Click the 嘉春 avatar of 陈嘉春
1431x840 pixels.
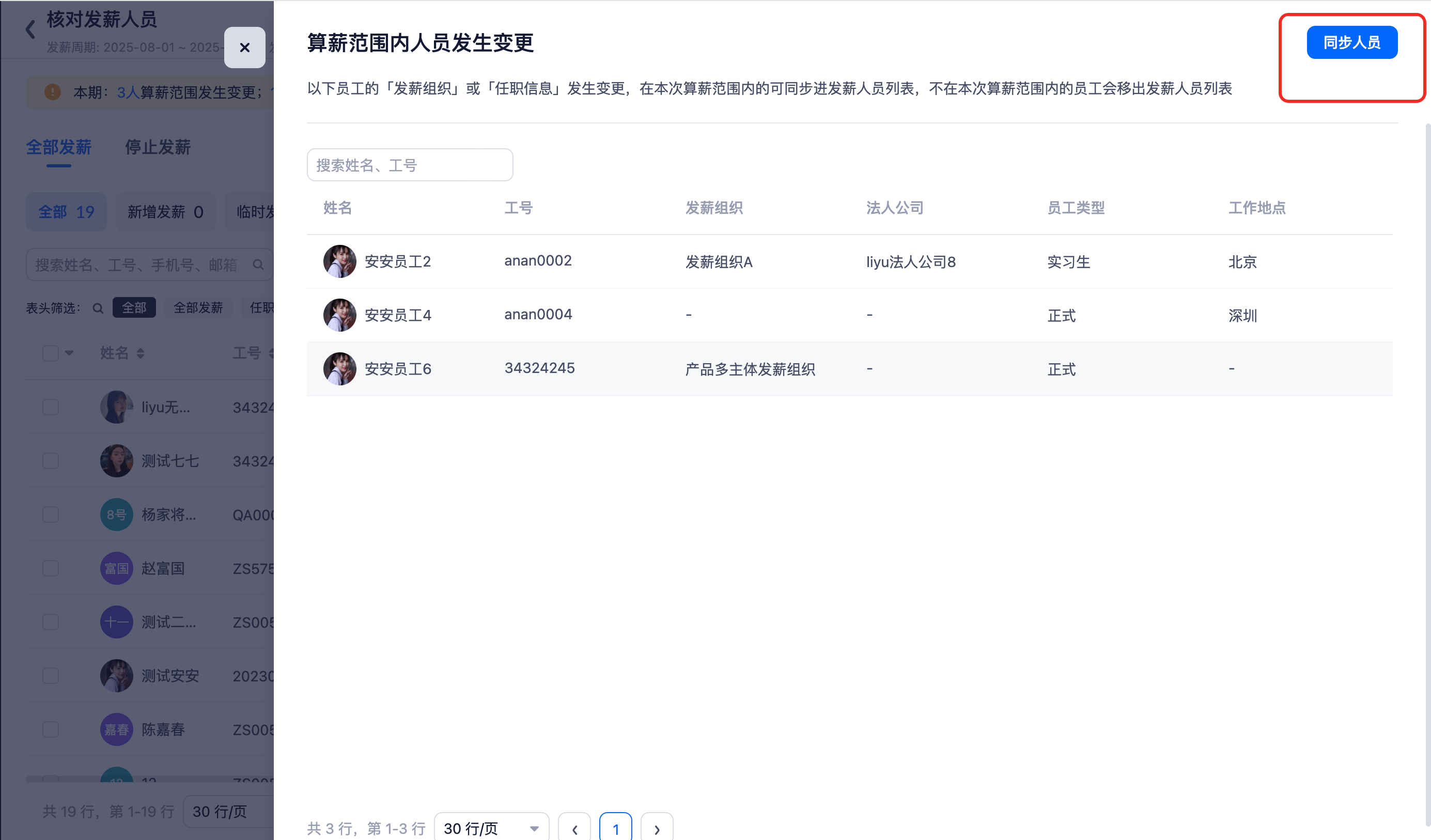pos(116,729)
